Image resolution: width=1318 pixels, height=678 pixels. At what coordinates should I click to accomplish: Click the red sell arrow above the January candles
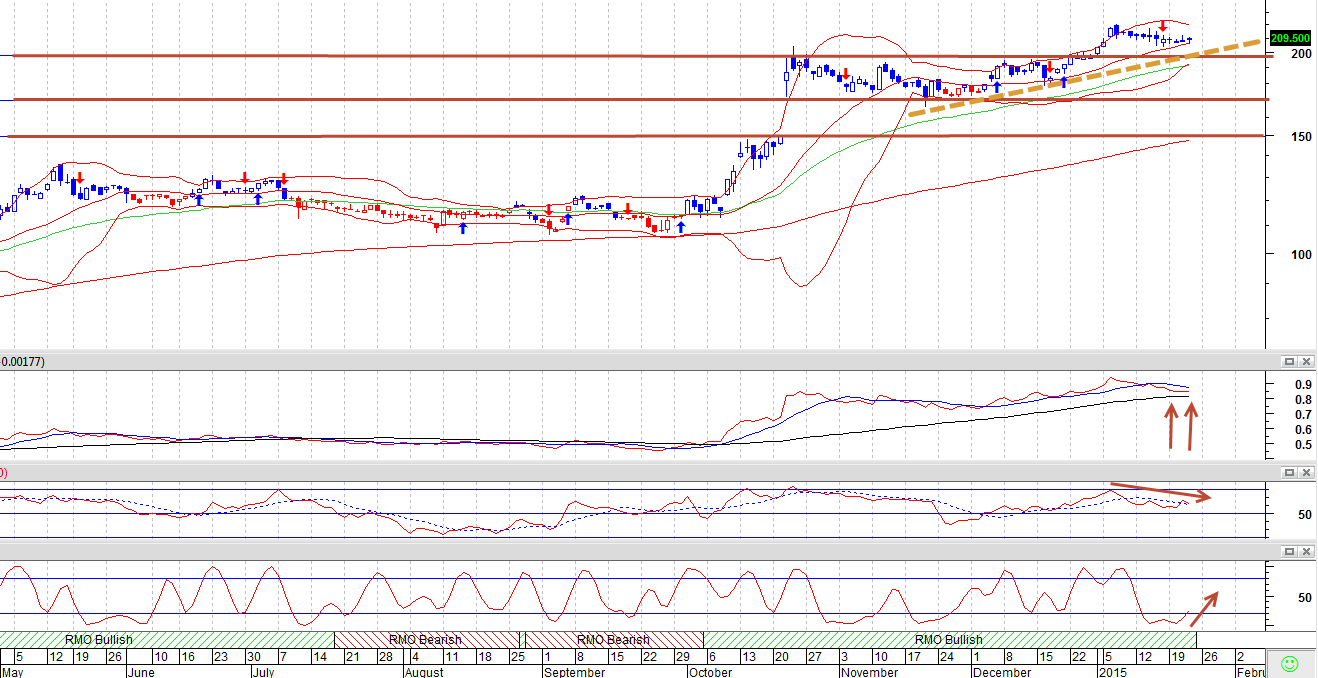tap(1163, 26)
